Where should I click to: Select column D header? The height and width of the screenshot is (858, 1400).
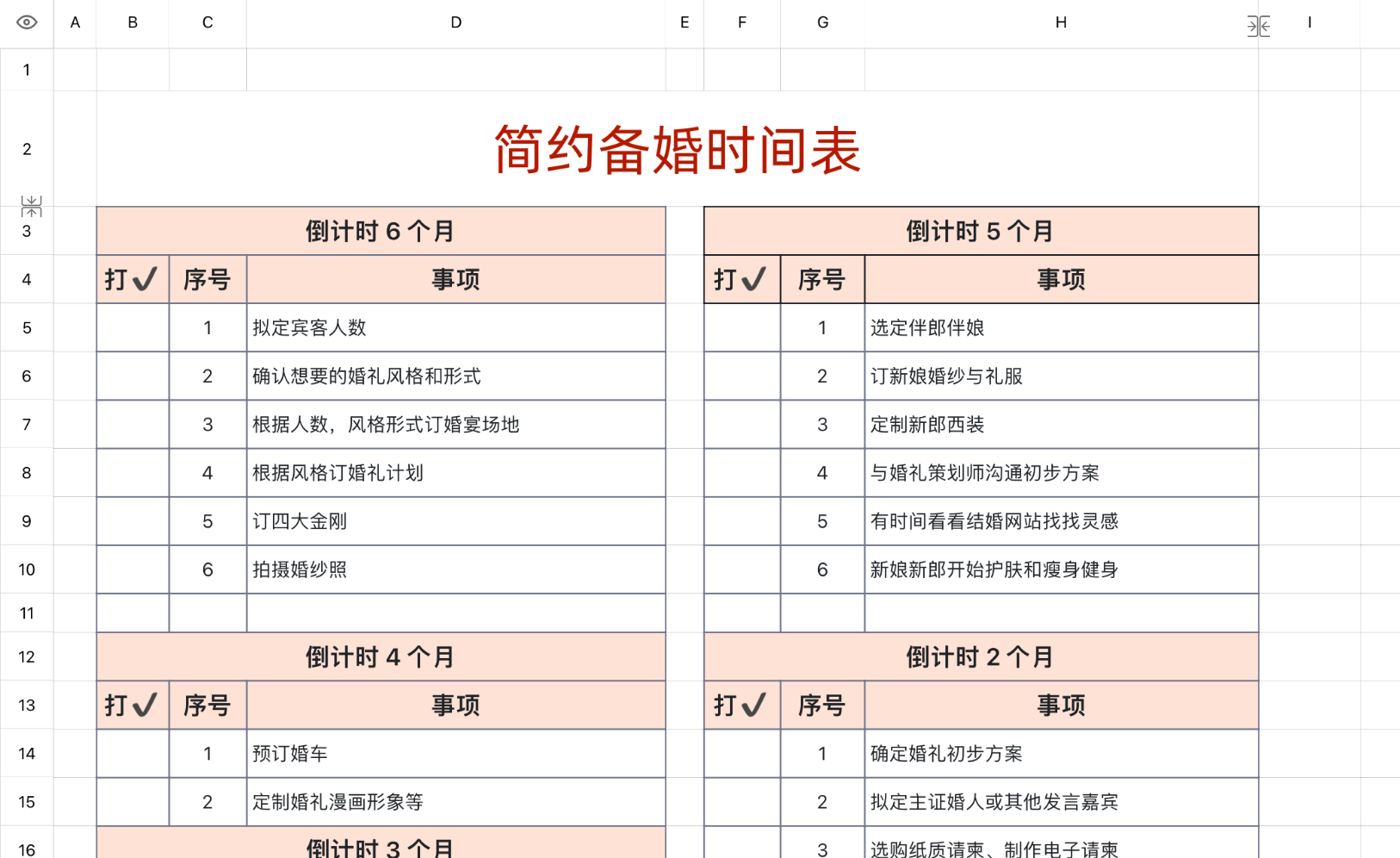[455, 23]
